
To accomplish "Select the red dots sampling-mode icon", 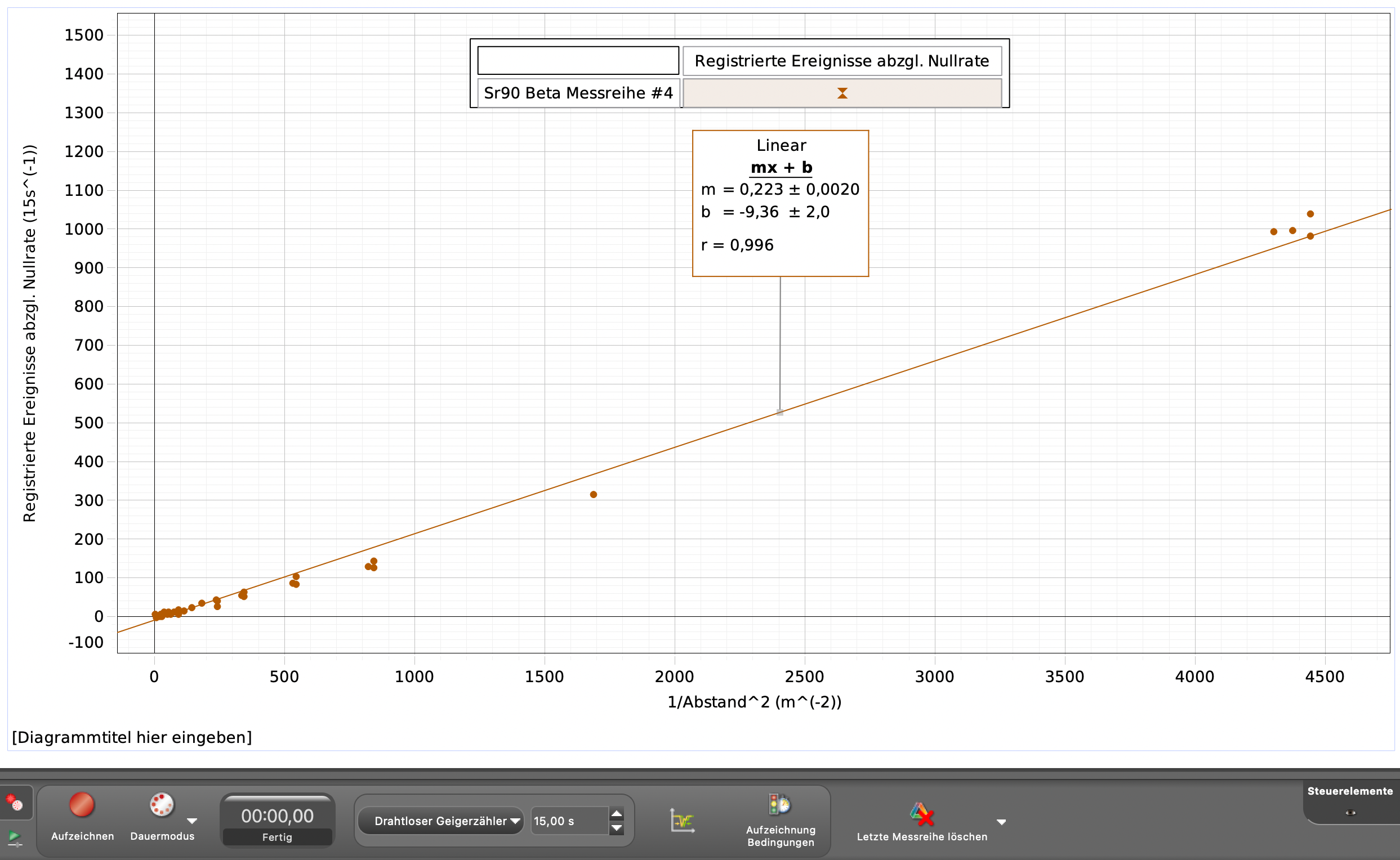I will click(x=14, y=803).
